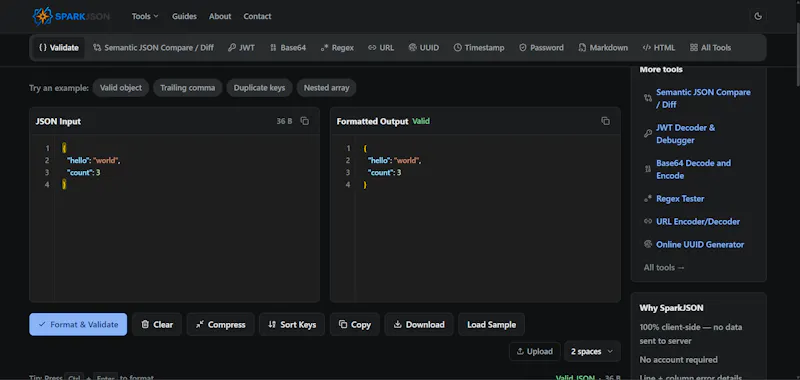Viewport: 800px width, 380px height.
Task: Copy the JSON Input contents icon
Action: click(305, 121)
